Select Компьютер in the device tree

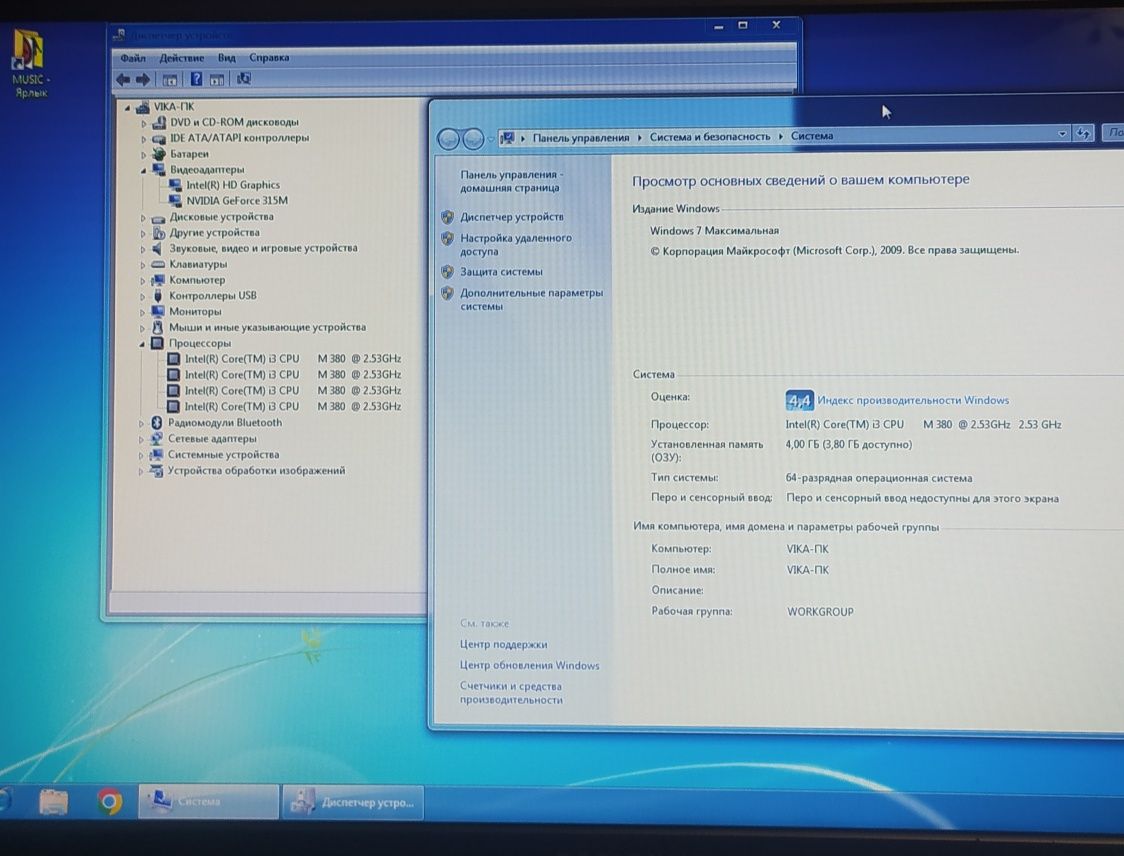tap(197, 280)
